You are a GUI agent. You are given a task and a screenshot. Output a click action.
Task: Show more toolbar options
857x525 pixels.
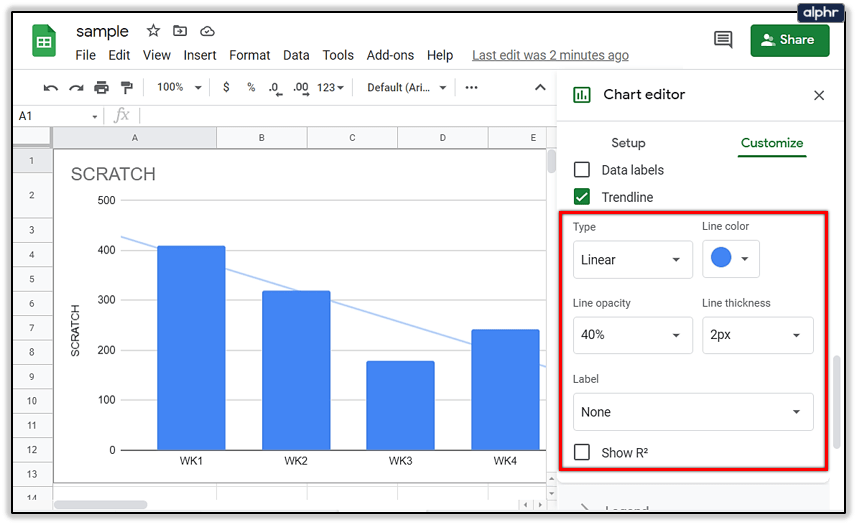pos(471,87)
